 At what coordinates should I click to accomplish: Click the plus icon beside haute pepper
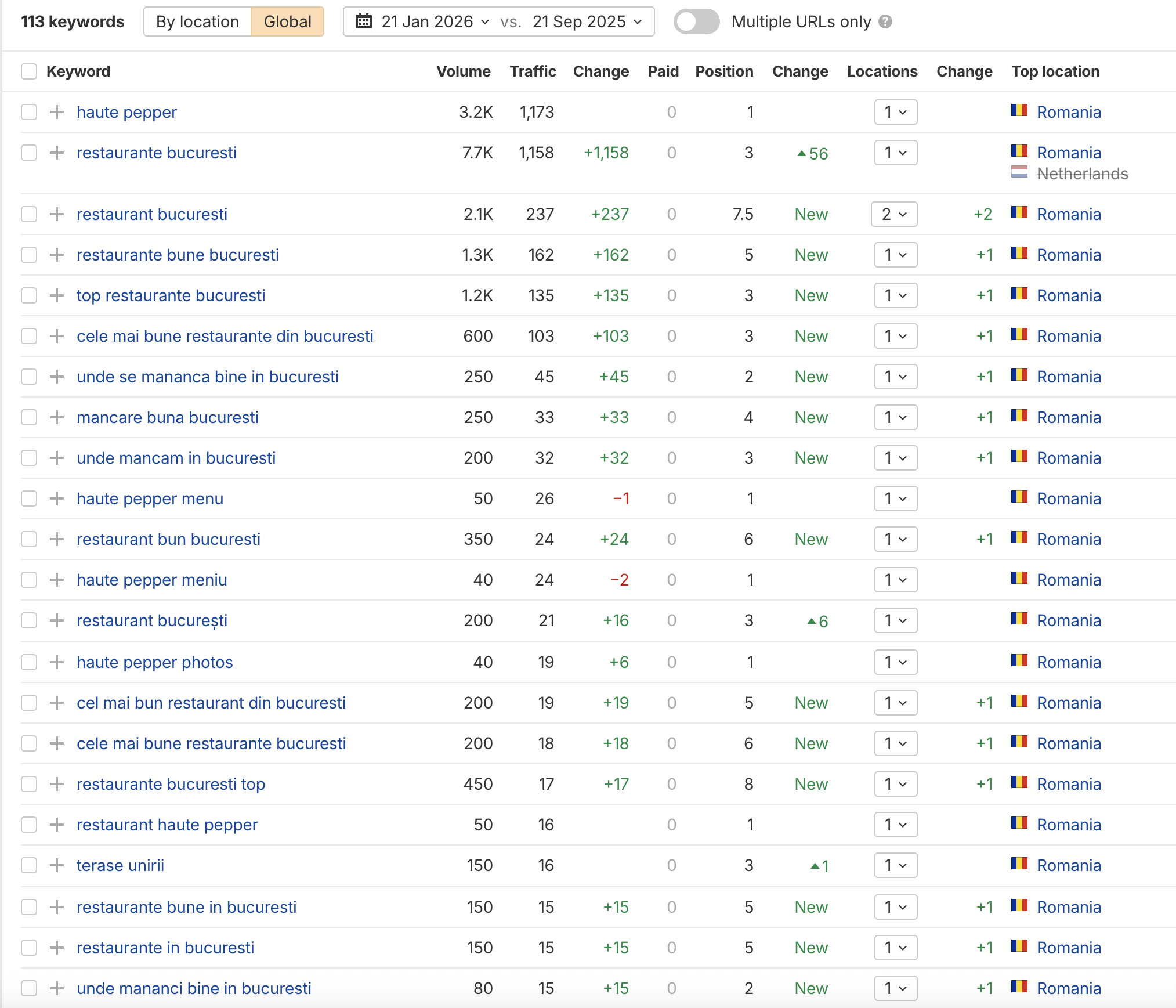click(x=56, y=112)
